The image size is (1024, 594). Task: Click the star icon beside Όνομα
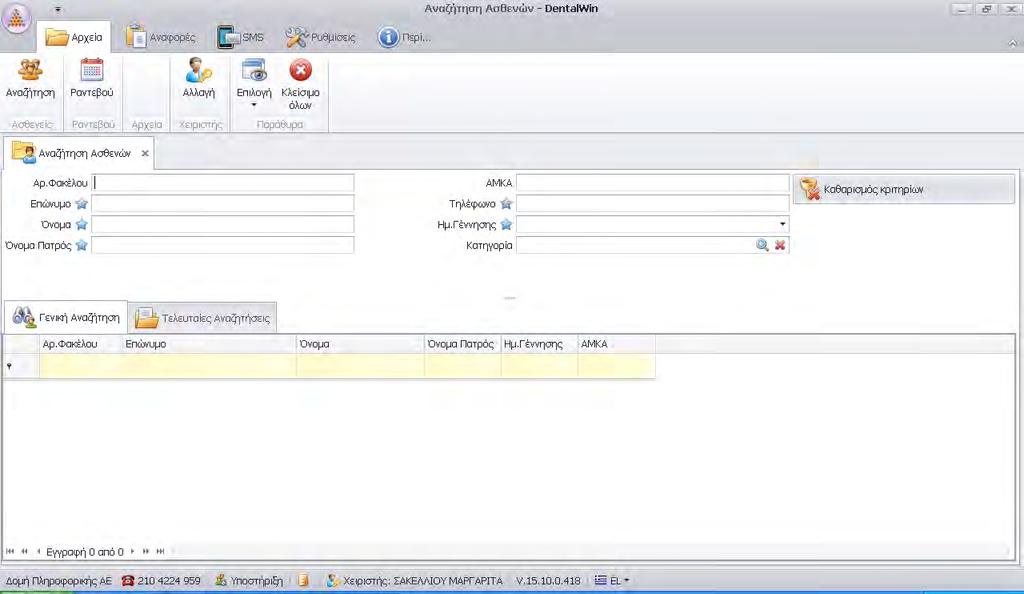(82, 225)
